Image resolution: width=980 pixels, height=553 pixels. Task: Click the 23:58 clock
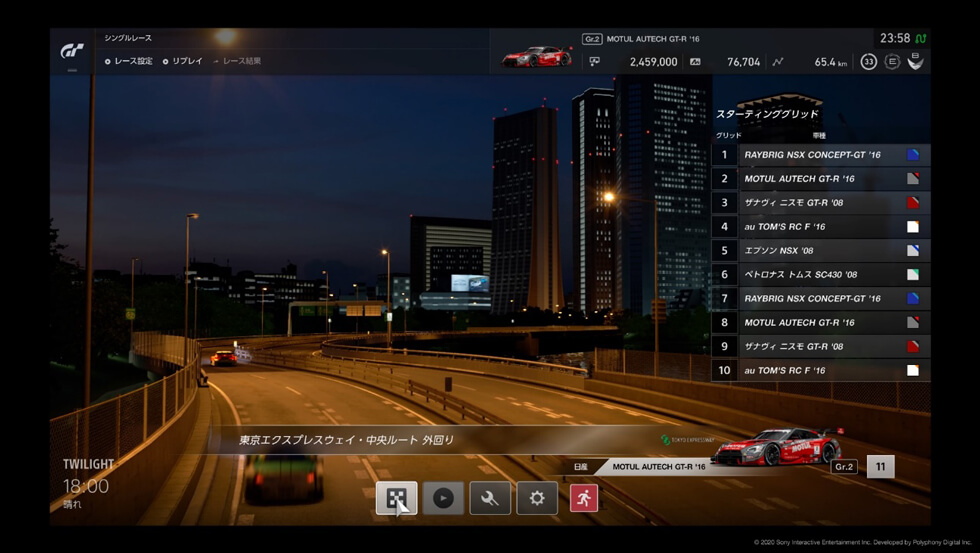coord(895,39)
